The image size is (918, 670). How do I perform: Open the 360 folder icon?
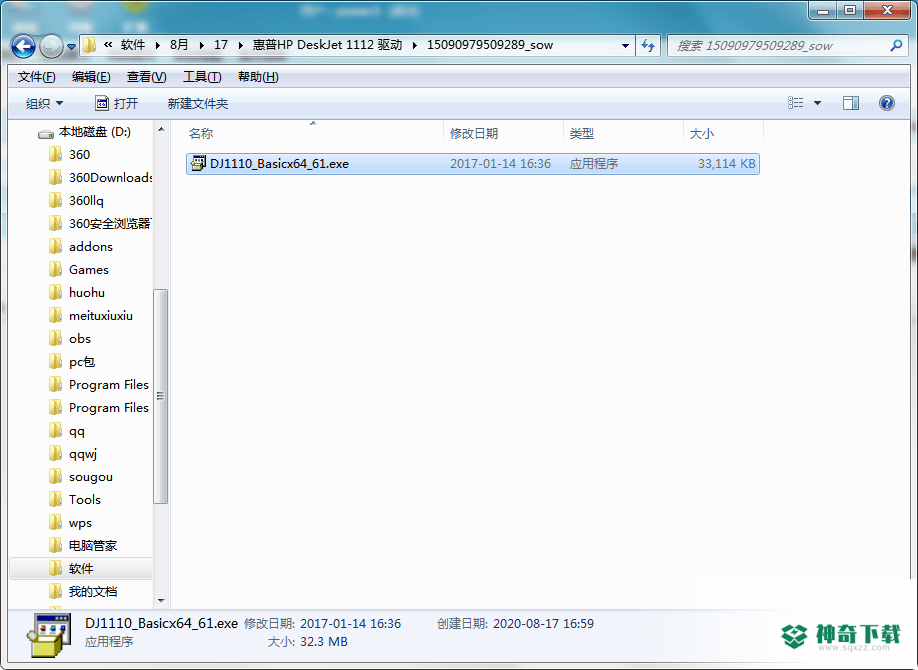[x=55, y=155]
